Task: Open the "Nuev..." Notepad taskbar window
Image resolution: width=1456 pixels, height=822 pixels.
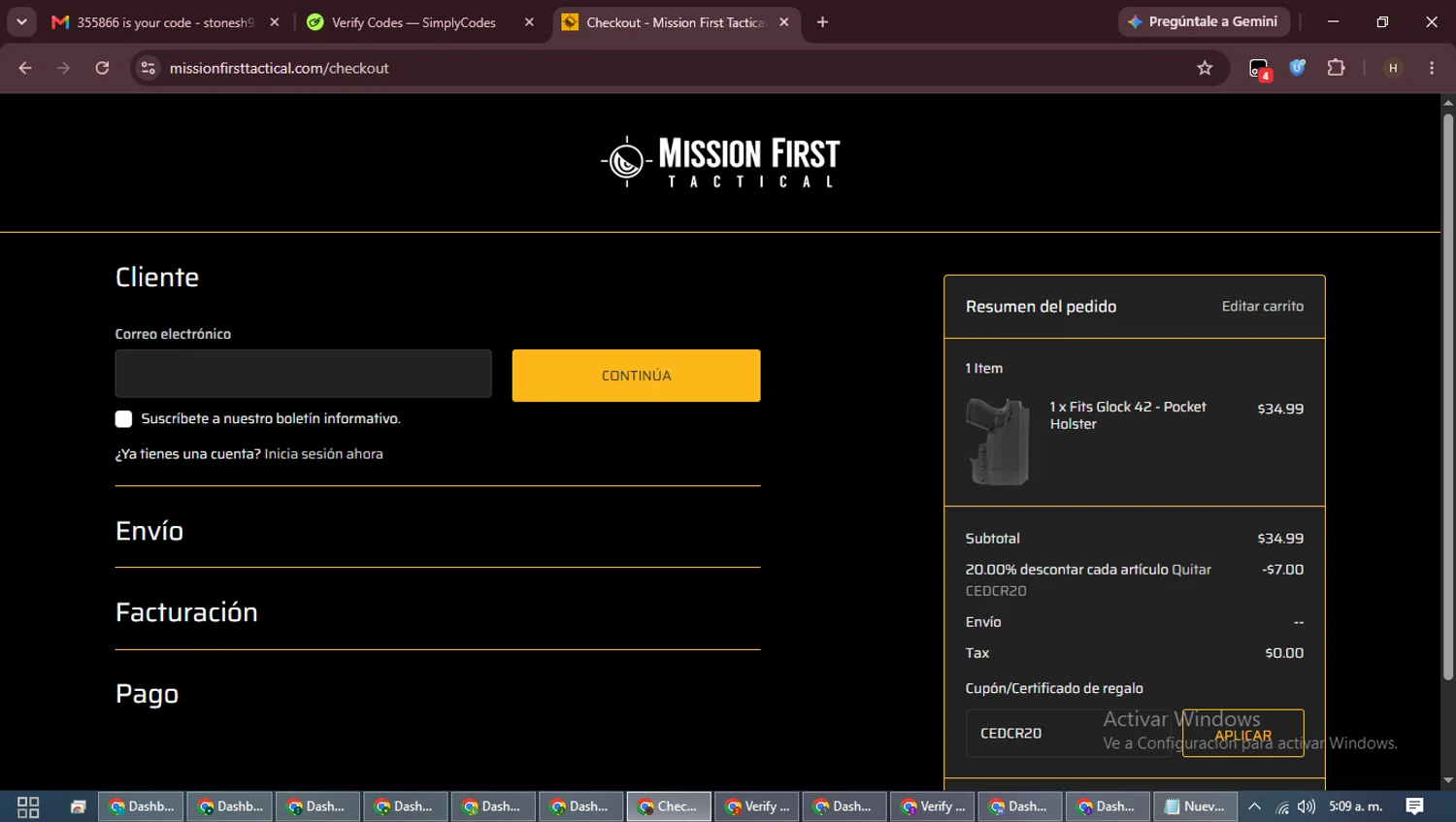Action: 1195,806
